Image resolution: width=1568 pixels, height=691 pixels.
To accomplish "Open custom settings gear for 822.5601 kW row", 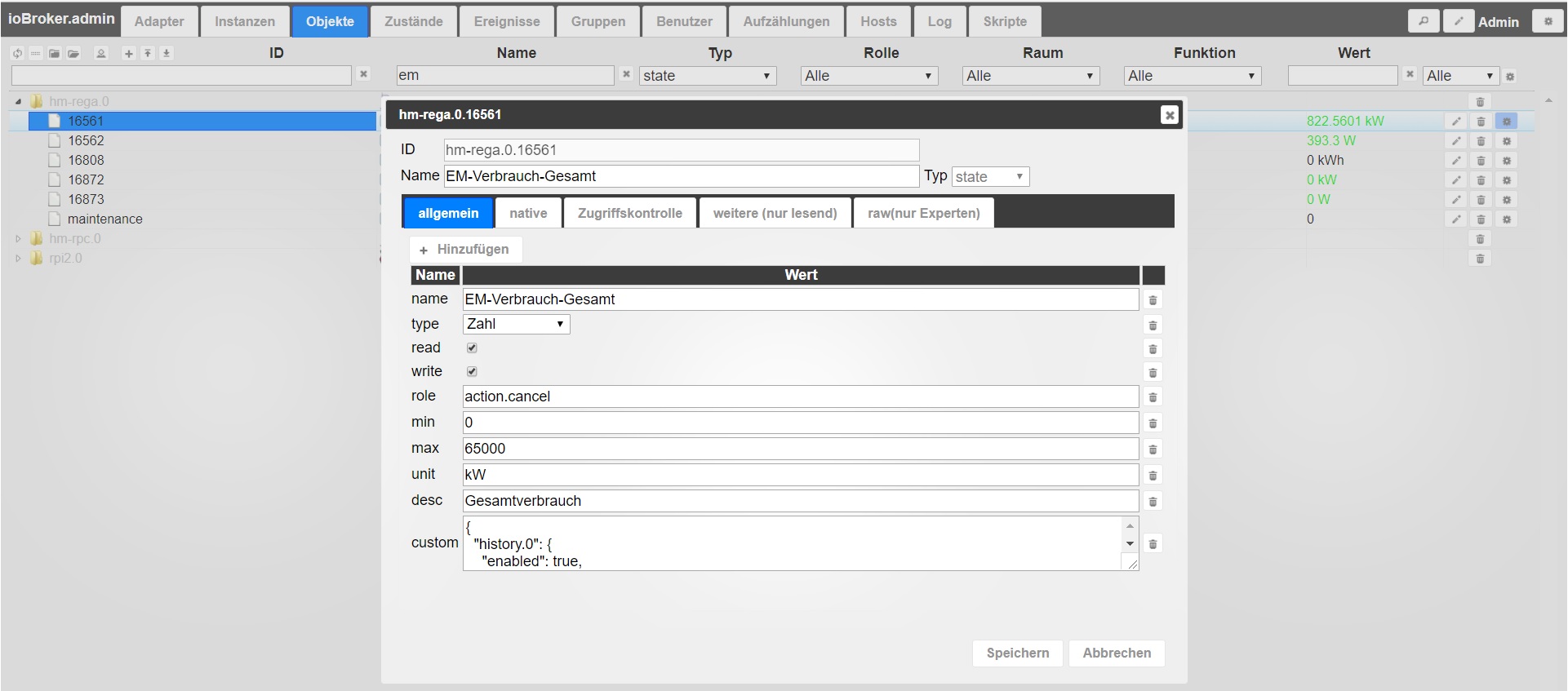I will pos(1507,122).
